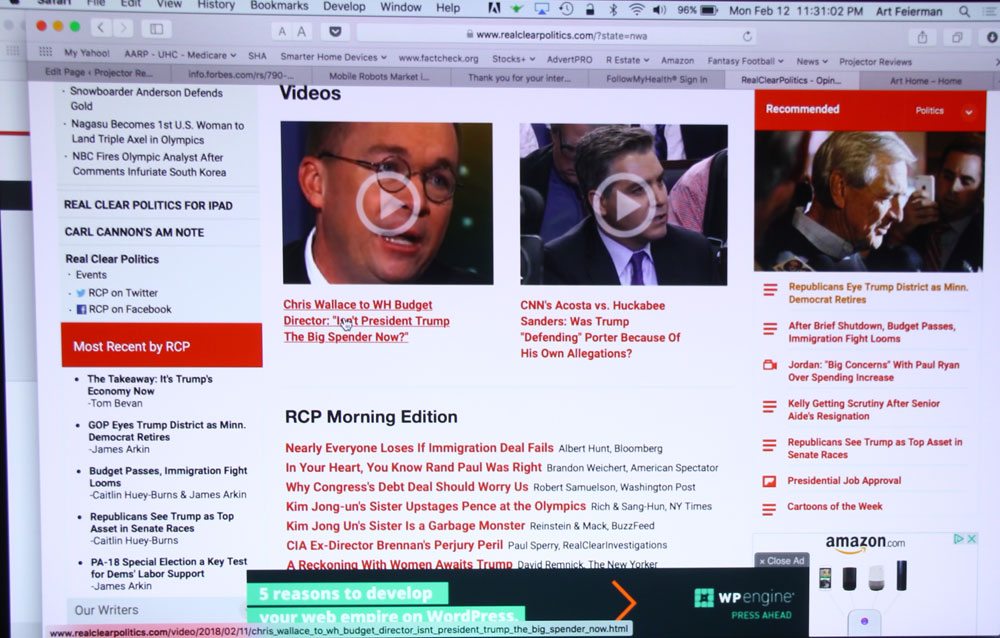The height and width of the screenshot is (638, 1000).
Task: Click the padlock icon in the menu bar
Action: (590, 10)
